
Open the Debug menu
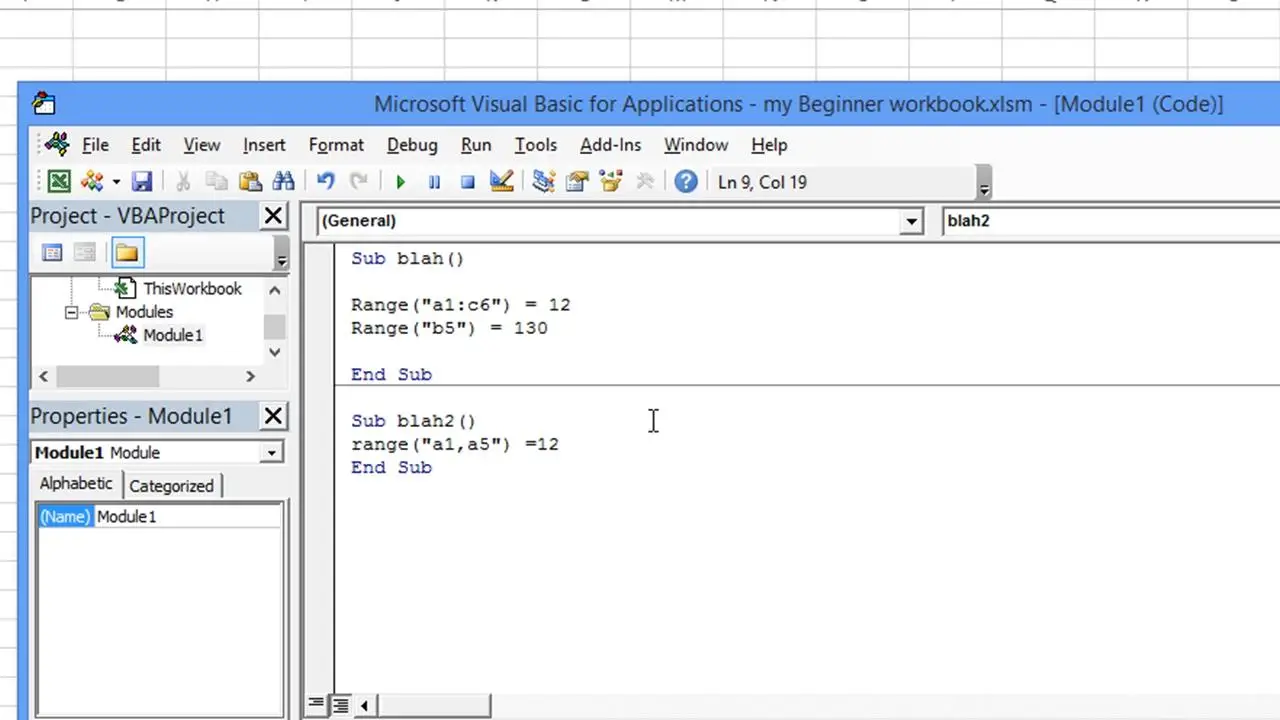click(412, 145)
